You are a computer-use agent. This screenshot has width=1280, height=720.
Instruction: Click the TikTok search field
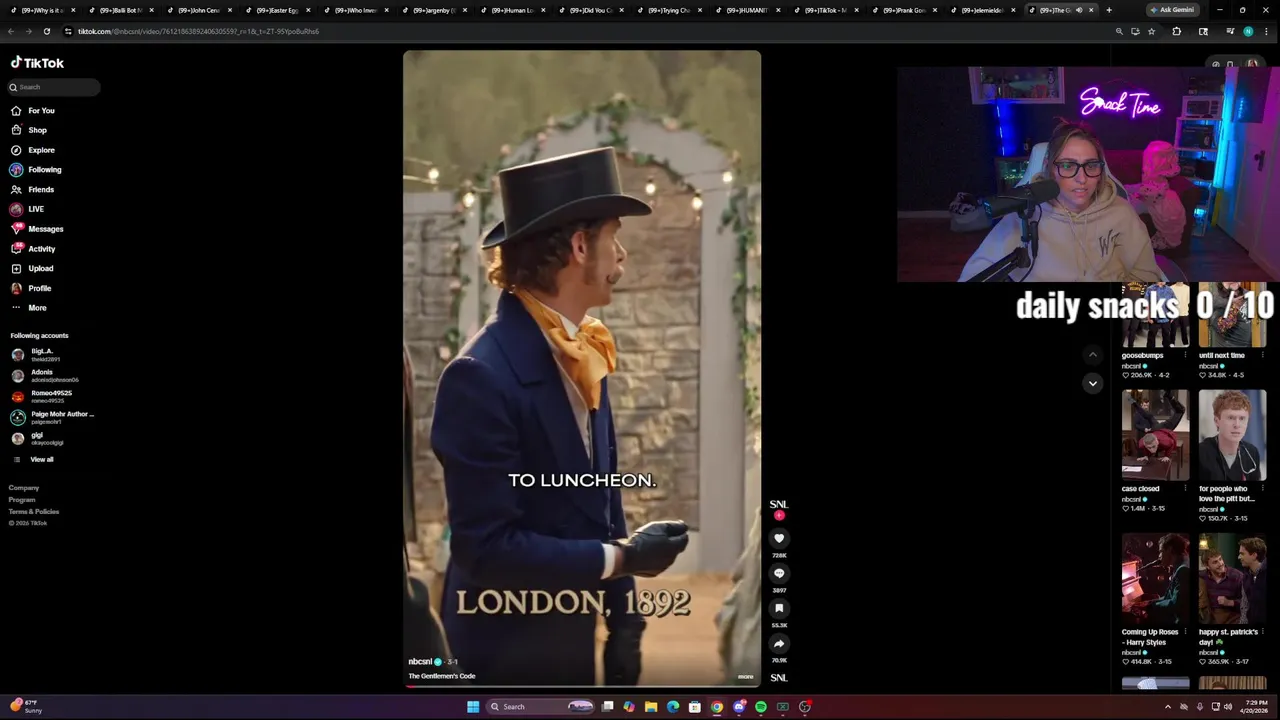coord(54,87)
